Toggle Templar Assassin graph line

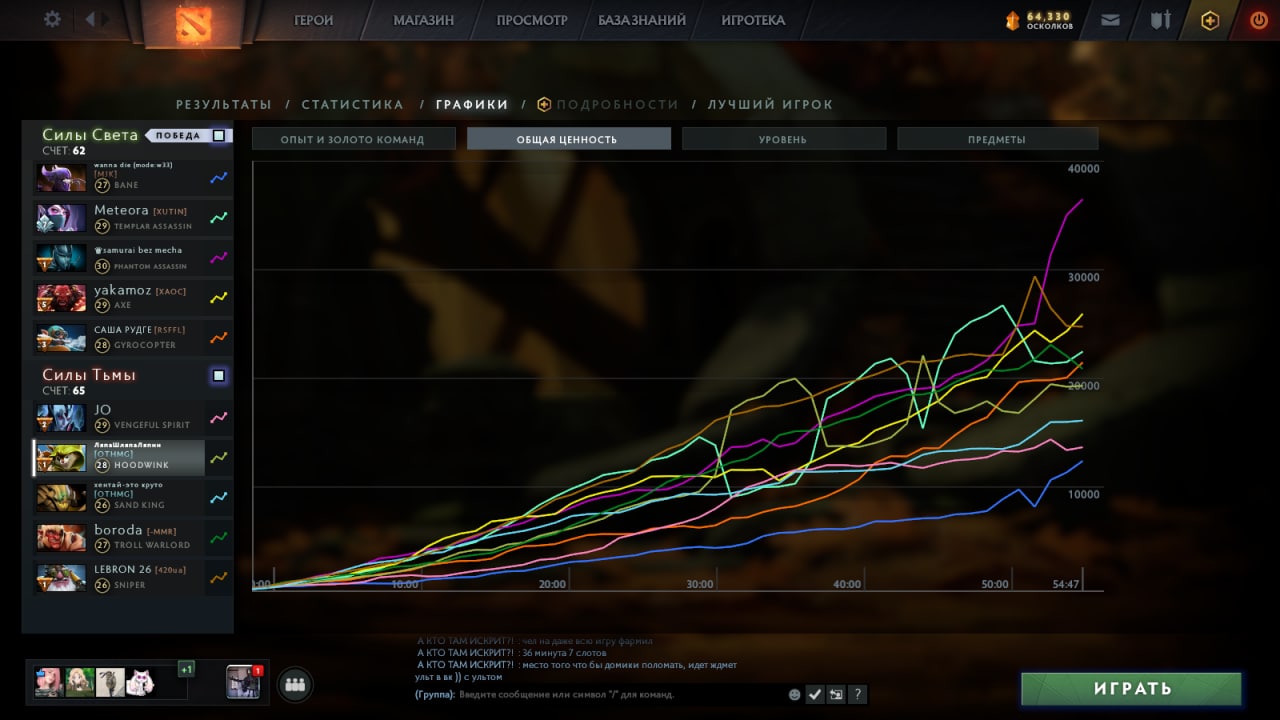[219, 218]
